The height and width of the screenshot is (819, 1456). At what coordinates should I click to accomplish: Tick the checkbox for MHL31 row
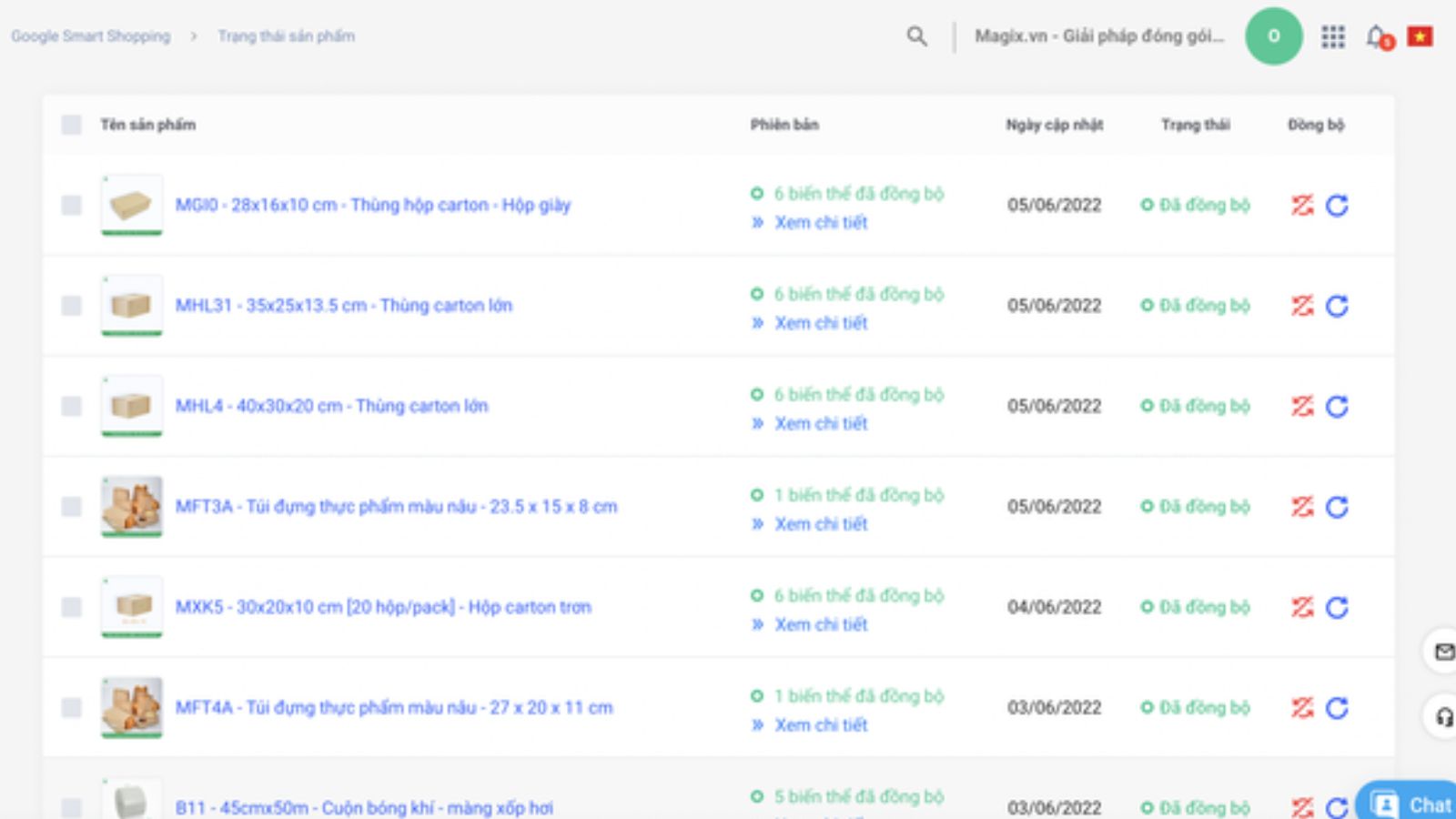pyautogui.click(x=71, y=306)
